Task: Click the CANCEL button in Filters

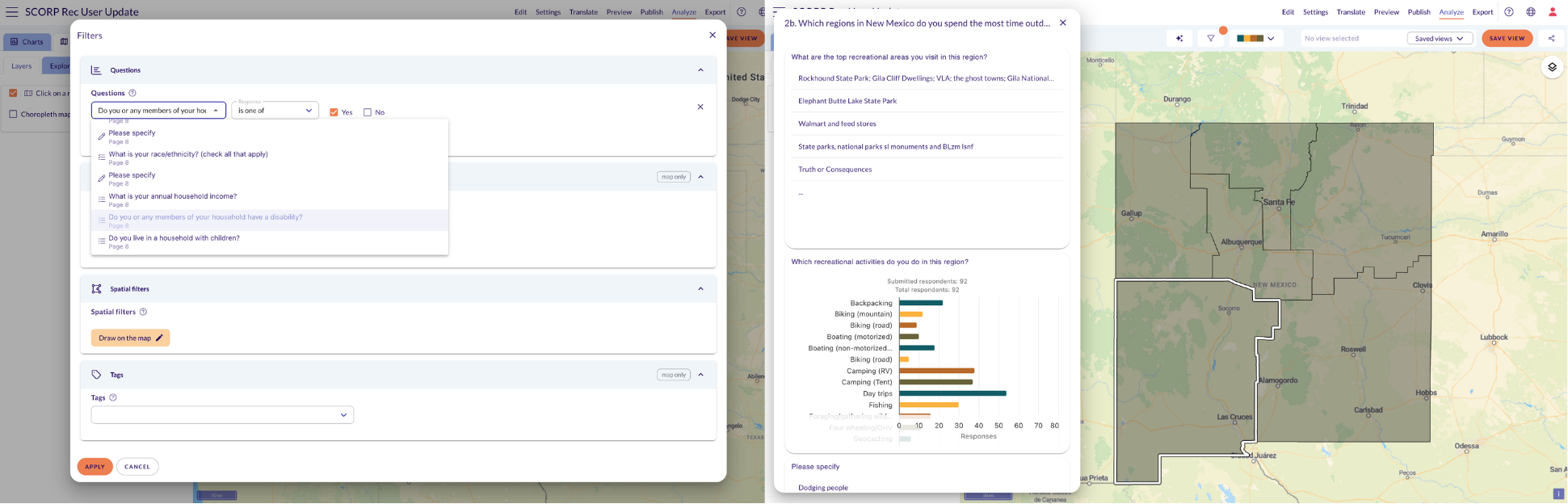Action: point(137,467)
